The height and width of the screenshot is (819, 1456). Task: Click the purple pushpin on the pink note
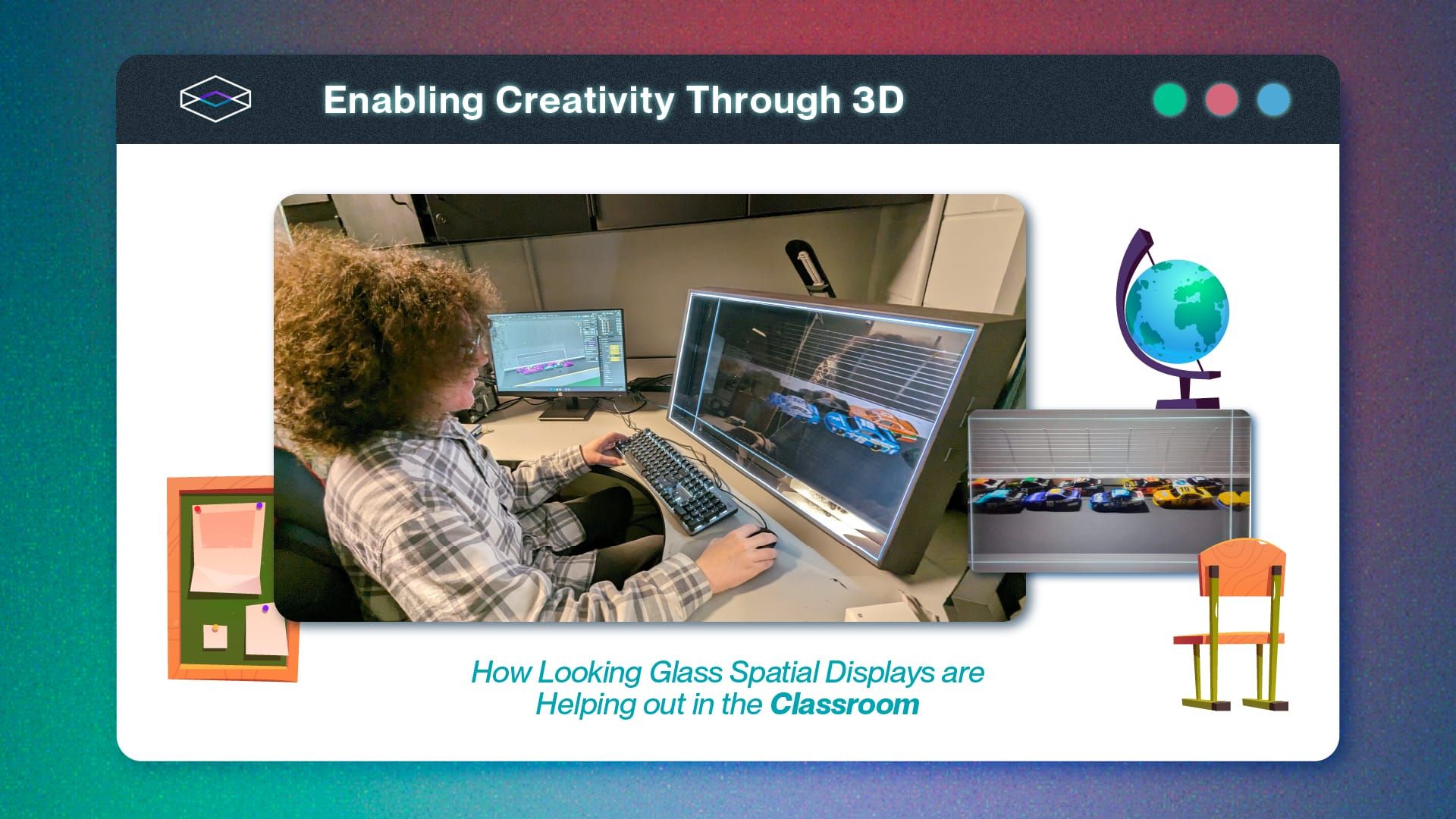(x=259, y=507)
